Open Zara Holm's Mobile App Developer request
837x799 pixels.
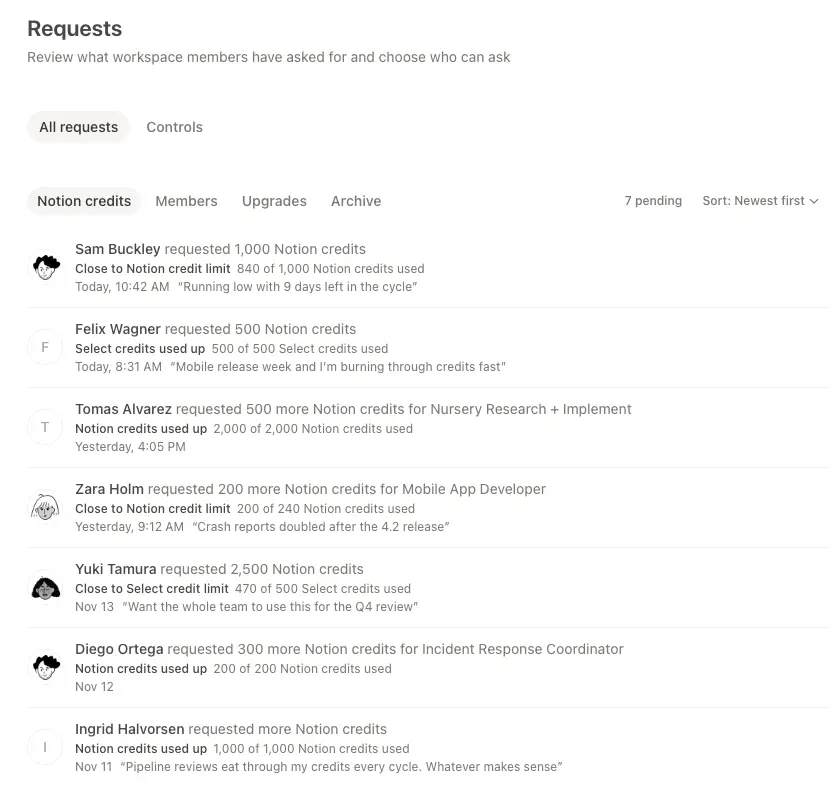pos(428,508)
